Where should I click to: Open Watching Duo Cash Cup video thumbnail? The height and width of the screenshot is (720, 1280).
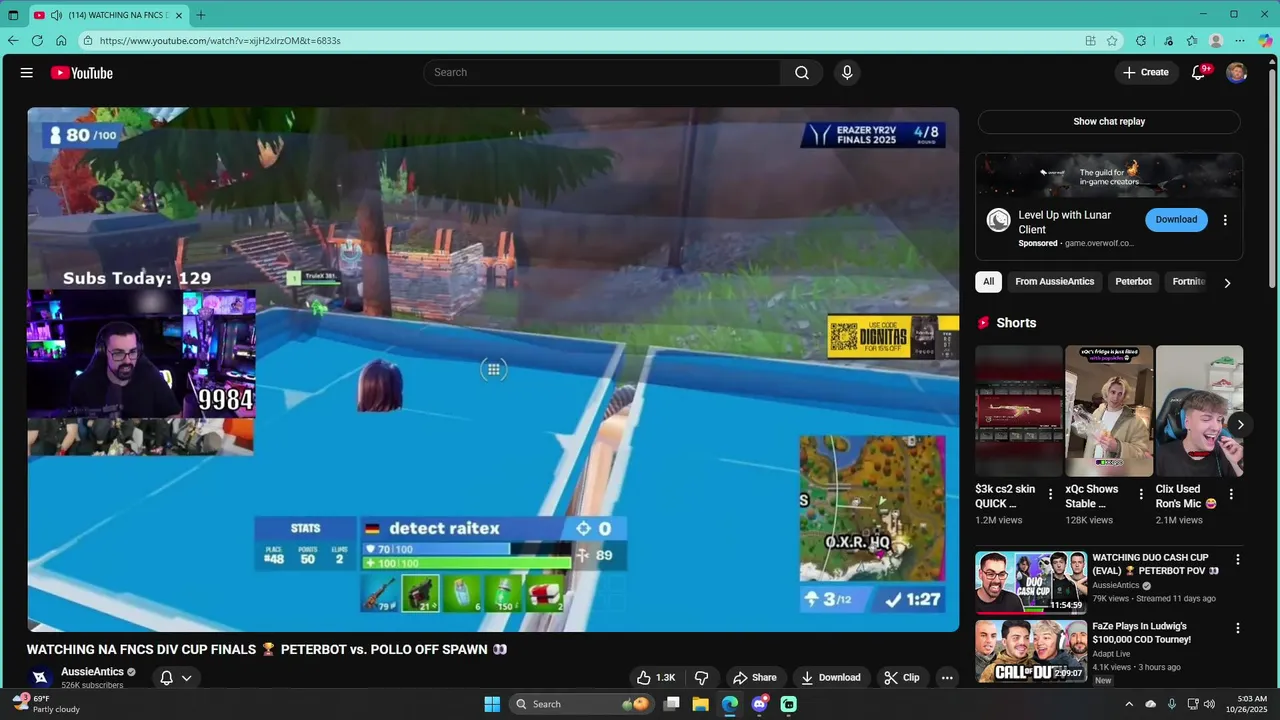(x=1031, y=582)
